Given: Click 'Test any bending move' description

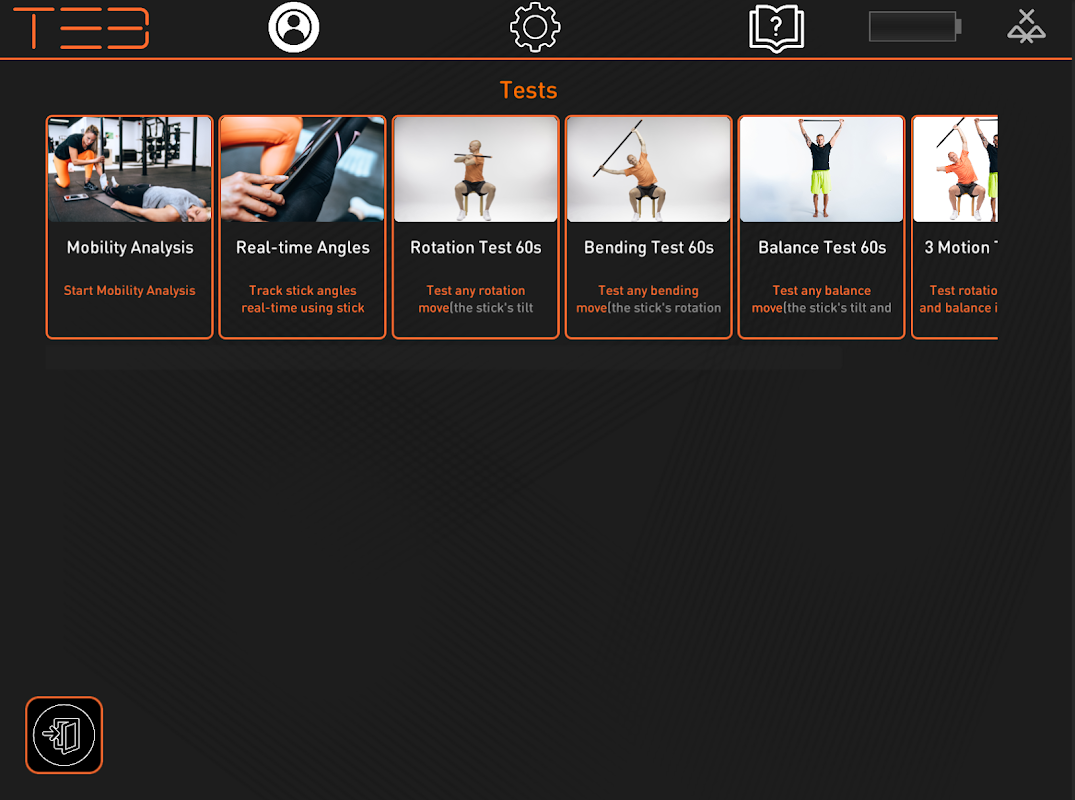Looking at the screenshot, I should point(649,300).
